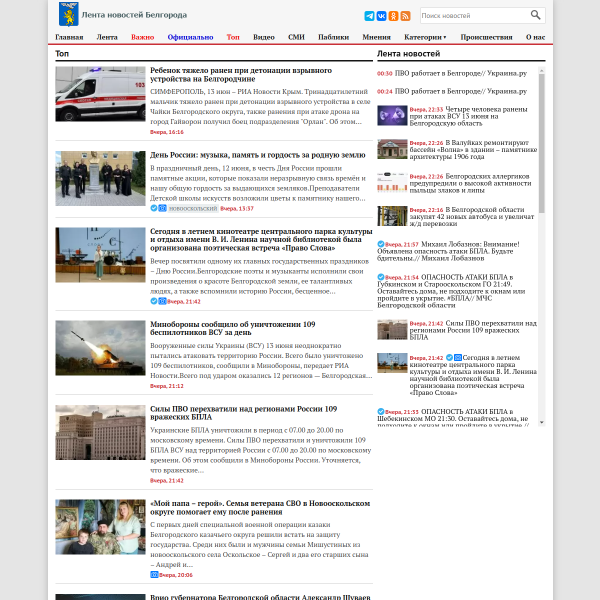
Task: Click VK source icon under poetry meeting article
Action: click(x=162, y=301)
